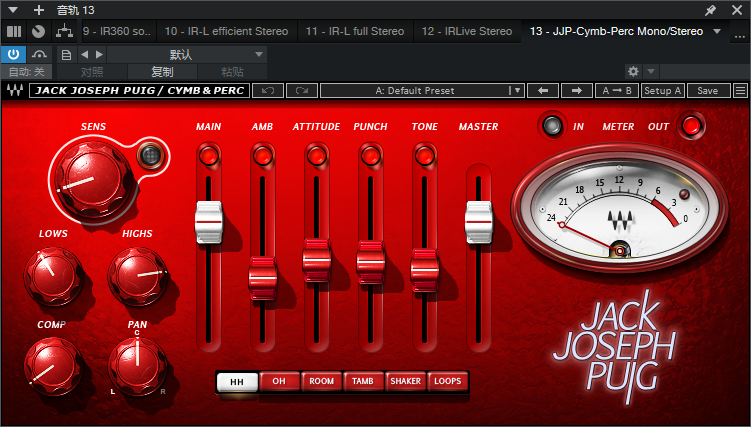Image resolution: width=751 pixels, height=427 pixels.
Task: Click the 对照 compare button
Action: click(92, 72)
